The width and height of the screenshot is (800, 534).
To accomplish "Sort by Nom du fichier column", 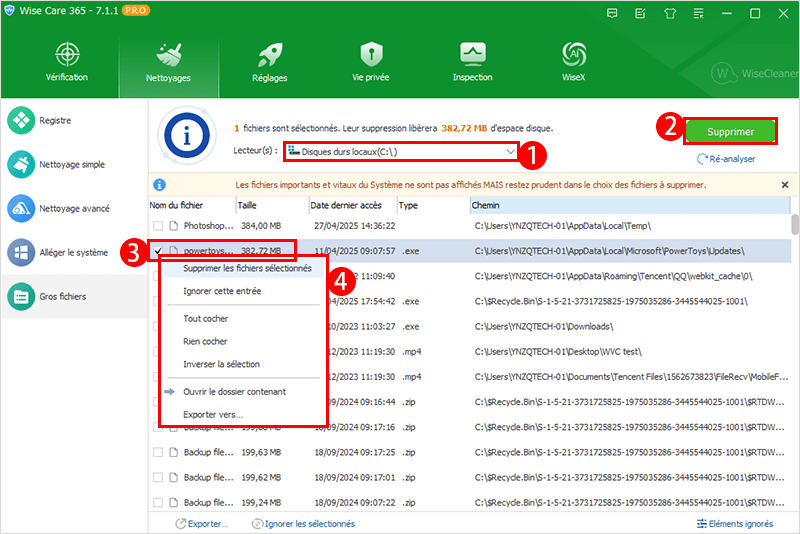I will point(192,205).
